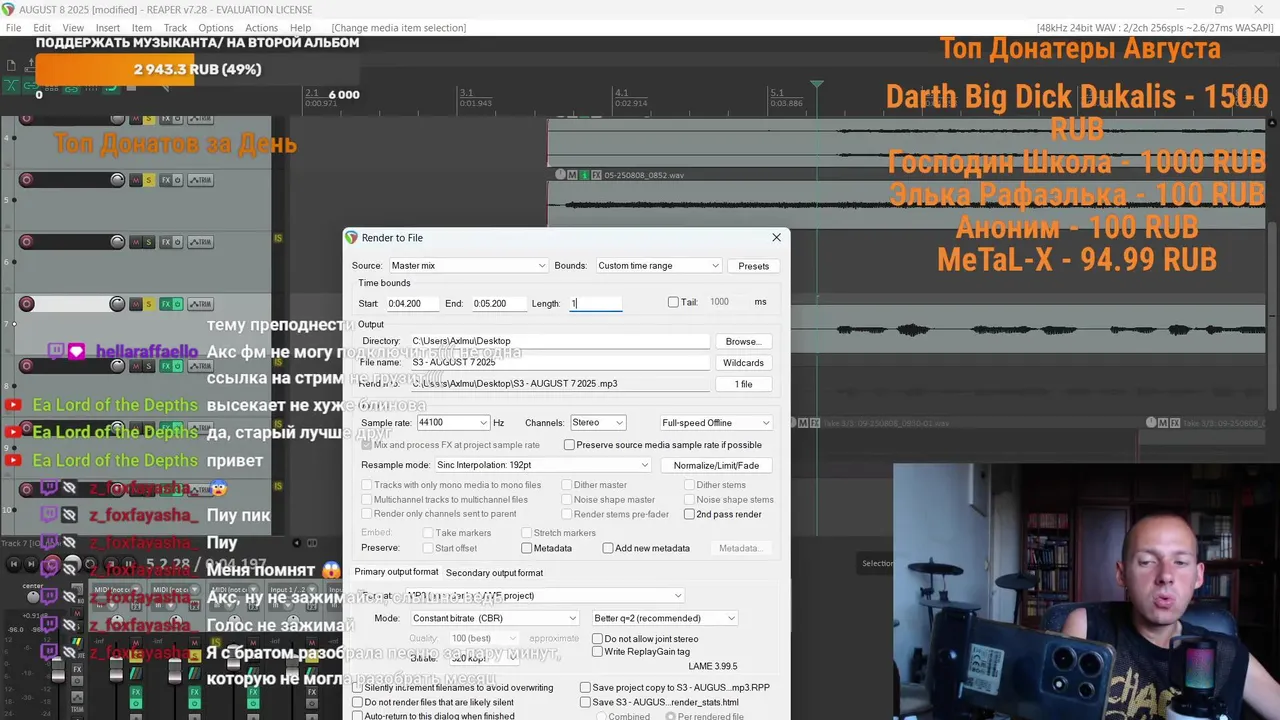This screenshot has width=1280, height=720.
Task: Open the FX chain of track 6
Action: tap(165, 242)
